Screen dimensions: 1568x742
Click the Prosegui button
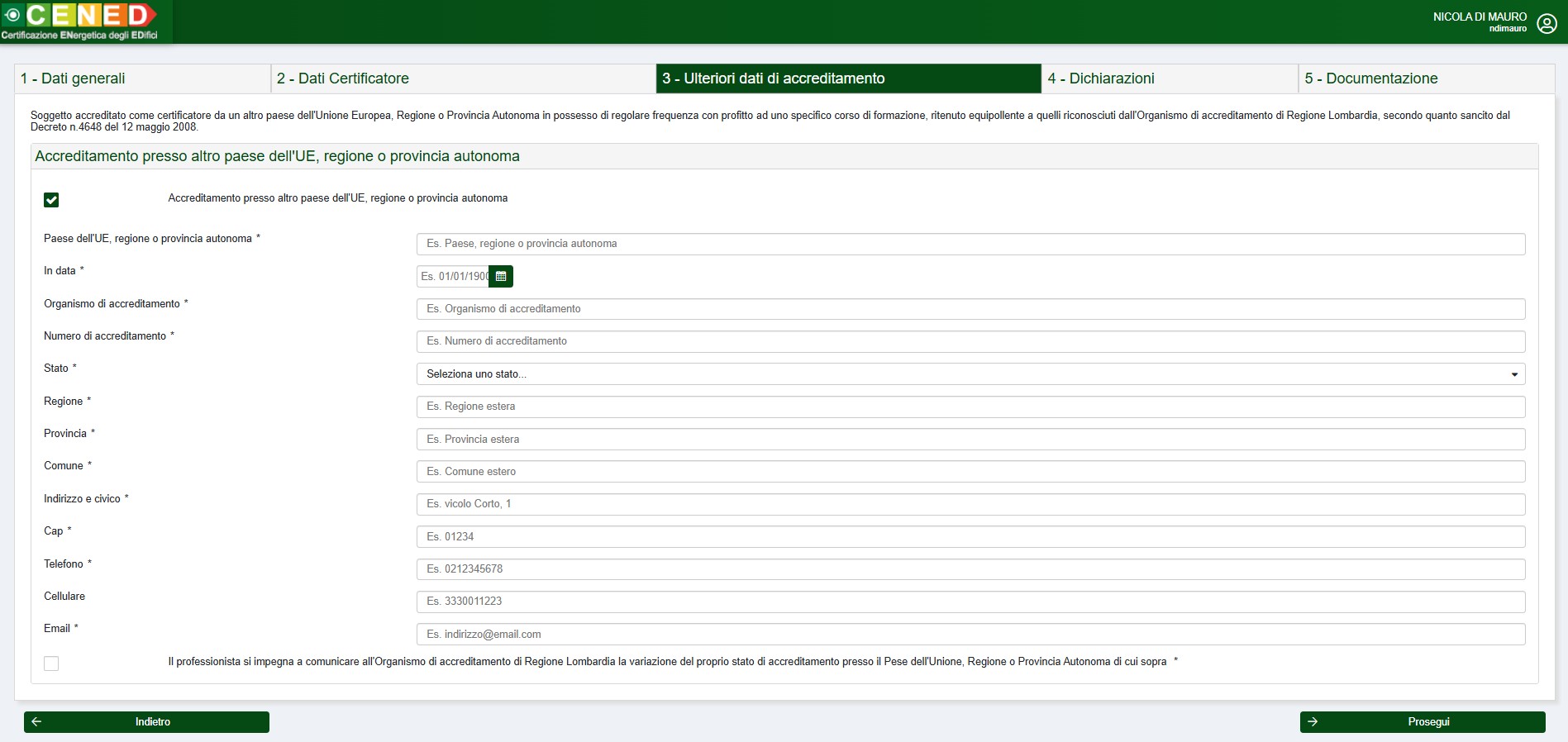(1423, 722)
